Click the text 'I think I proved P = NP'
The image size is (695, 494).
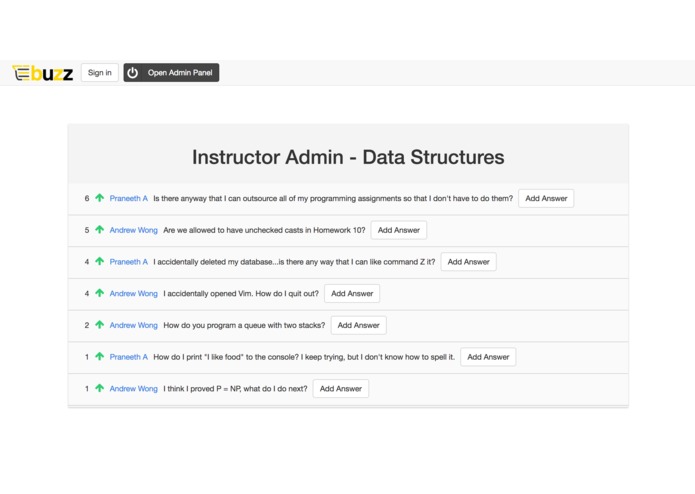pos(202,389)
